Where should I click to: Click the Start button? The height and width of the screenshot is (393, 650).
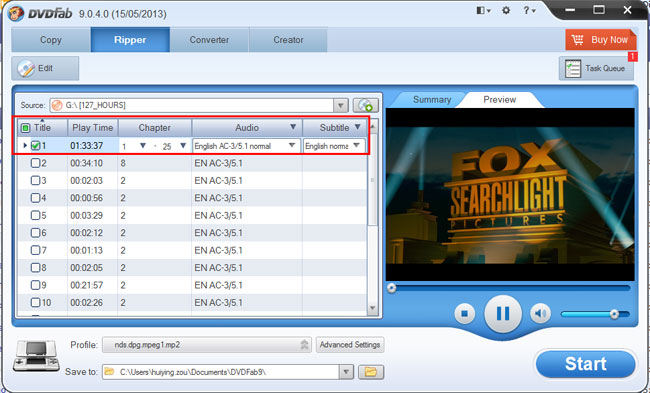(x=585, y=364)
